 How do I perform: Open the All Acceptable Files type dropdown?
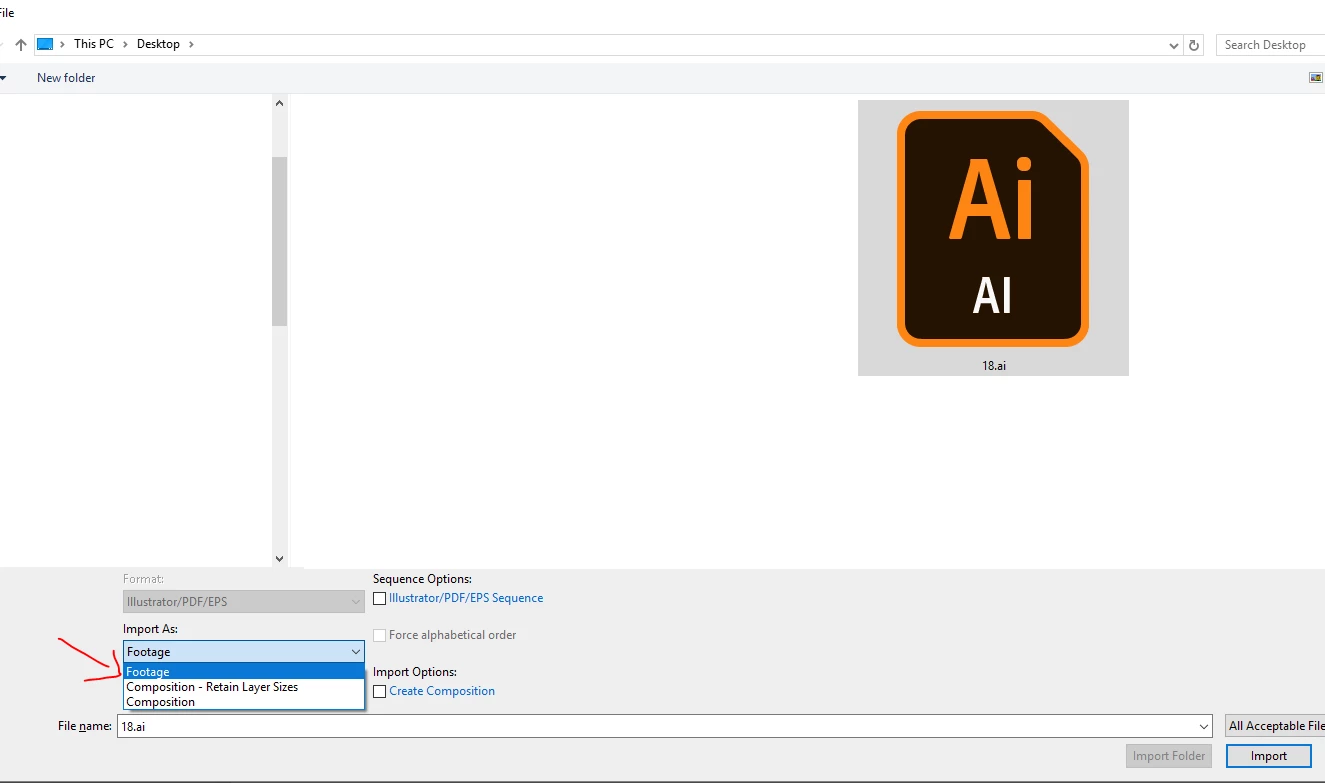point(1276,726)
